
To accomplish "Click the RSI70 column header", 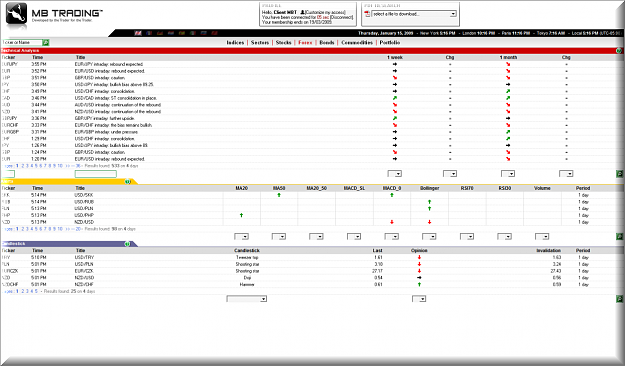I will tap(467, 188).
